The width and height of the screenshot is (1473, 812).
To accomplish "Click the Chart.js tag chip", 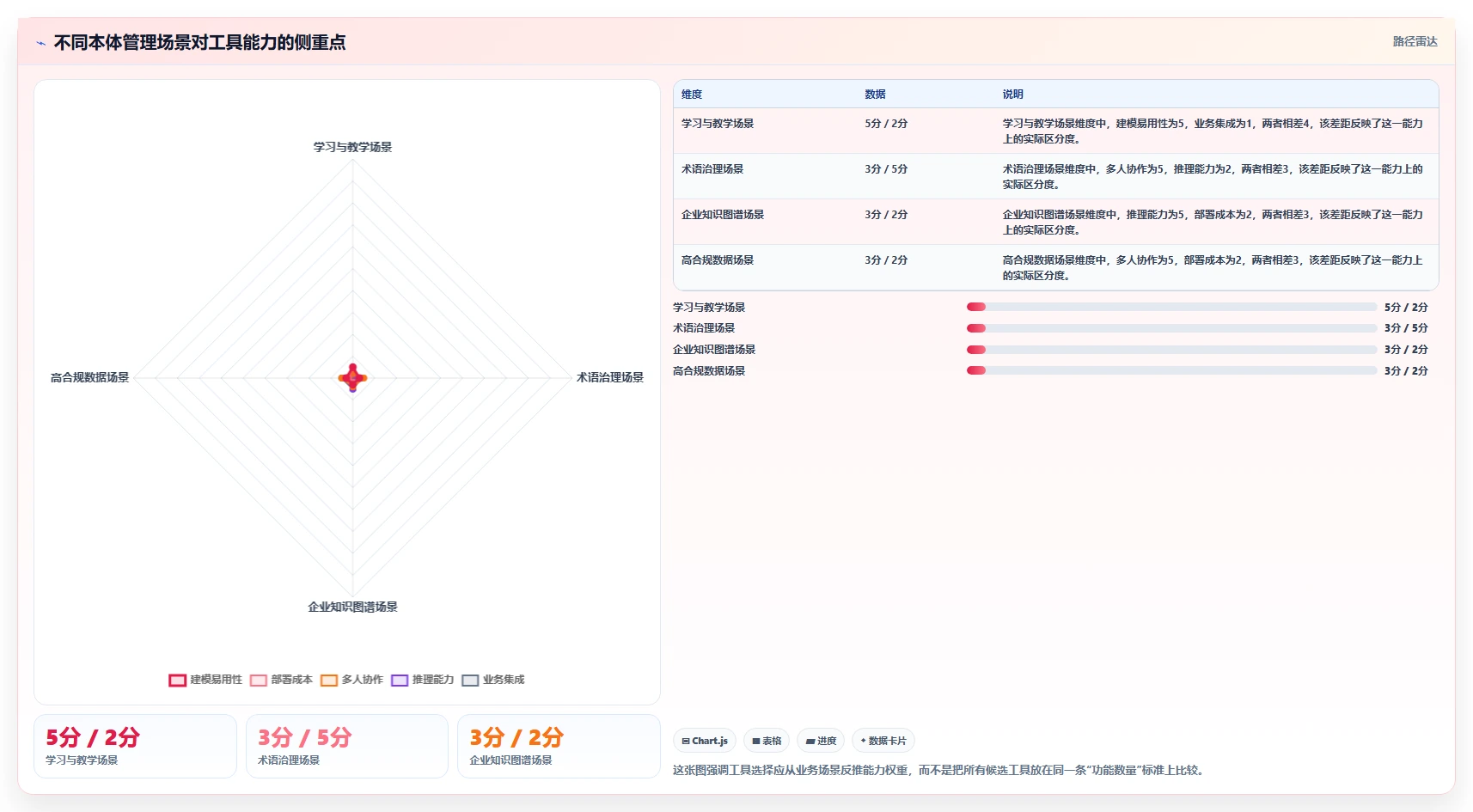I will (x=705, y=741).
